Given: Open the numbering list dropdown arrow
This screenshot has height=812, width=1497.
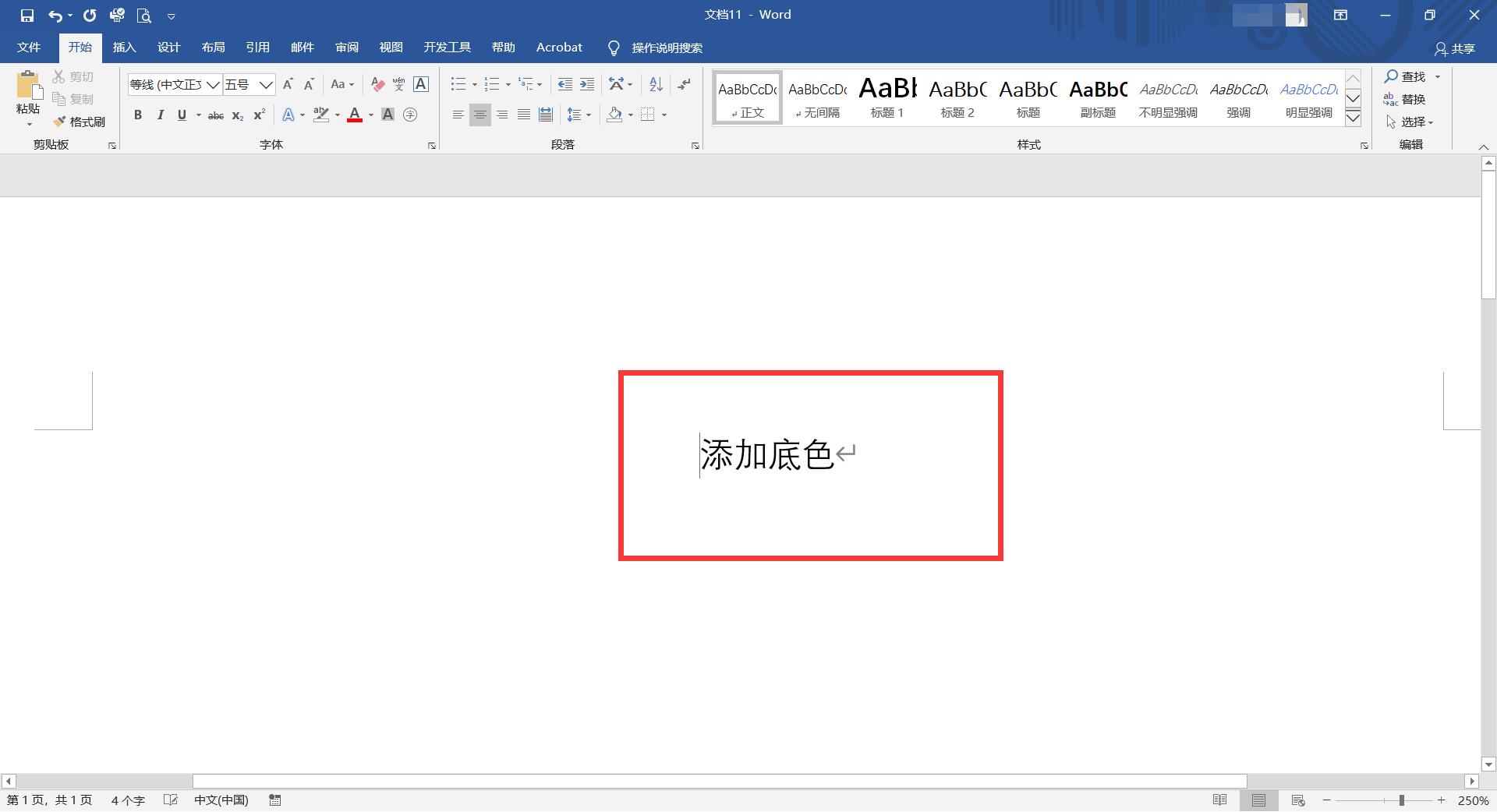Looking at the screenshot, I should tap(508, 84).
